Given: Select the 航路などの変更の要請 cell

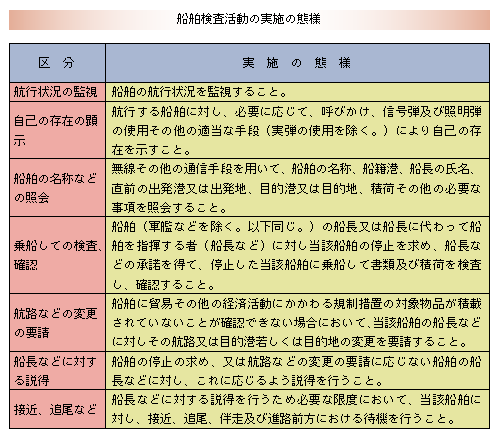Looking at the screenshot, I should coord(57,323).
